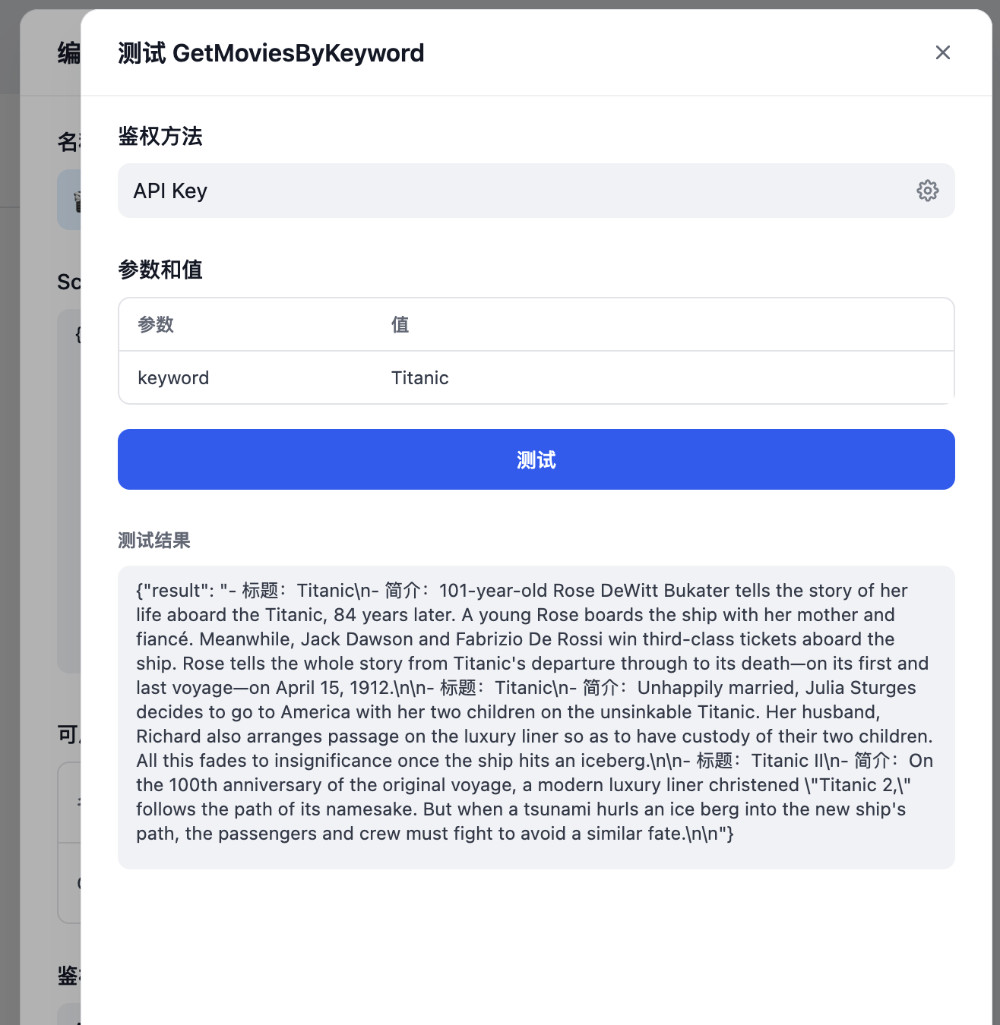Click the partially hidden 鉴 label at bottom left
Viewport: 1000px width, 1025px height.
coord(67,976)
